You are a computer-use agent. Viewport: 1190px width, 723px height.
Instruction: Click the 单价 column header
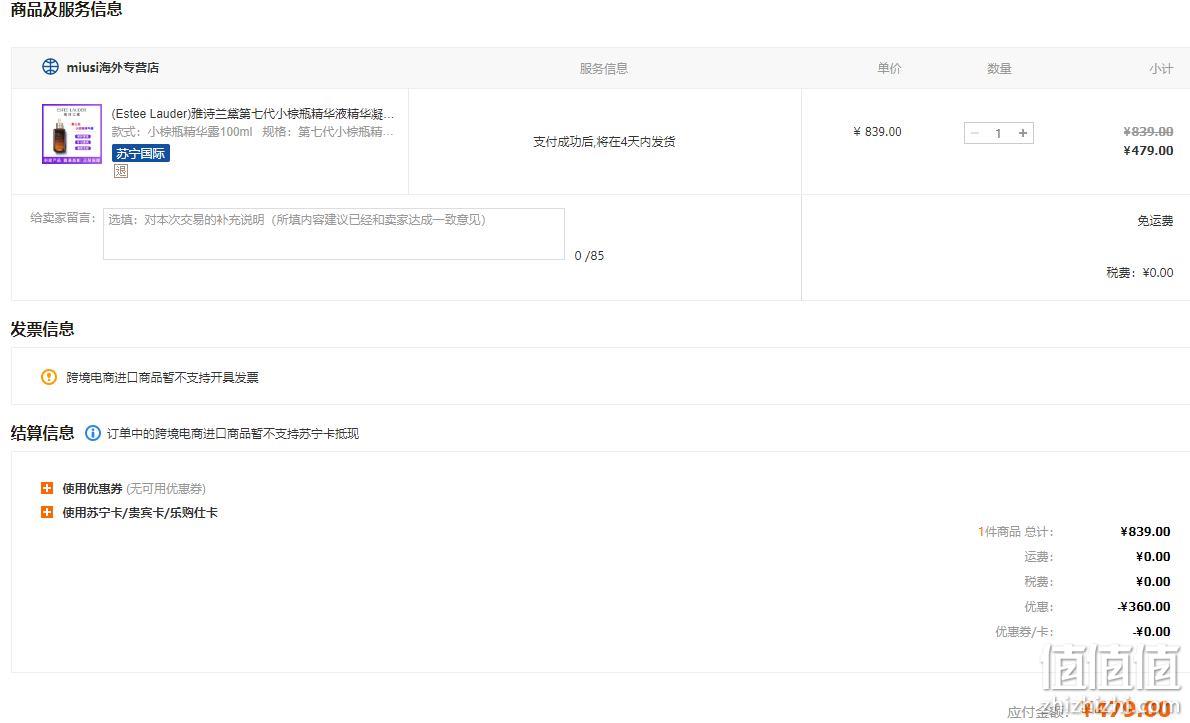[x=889, y=68]
